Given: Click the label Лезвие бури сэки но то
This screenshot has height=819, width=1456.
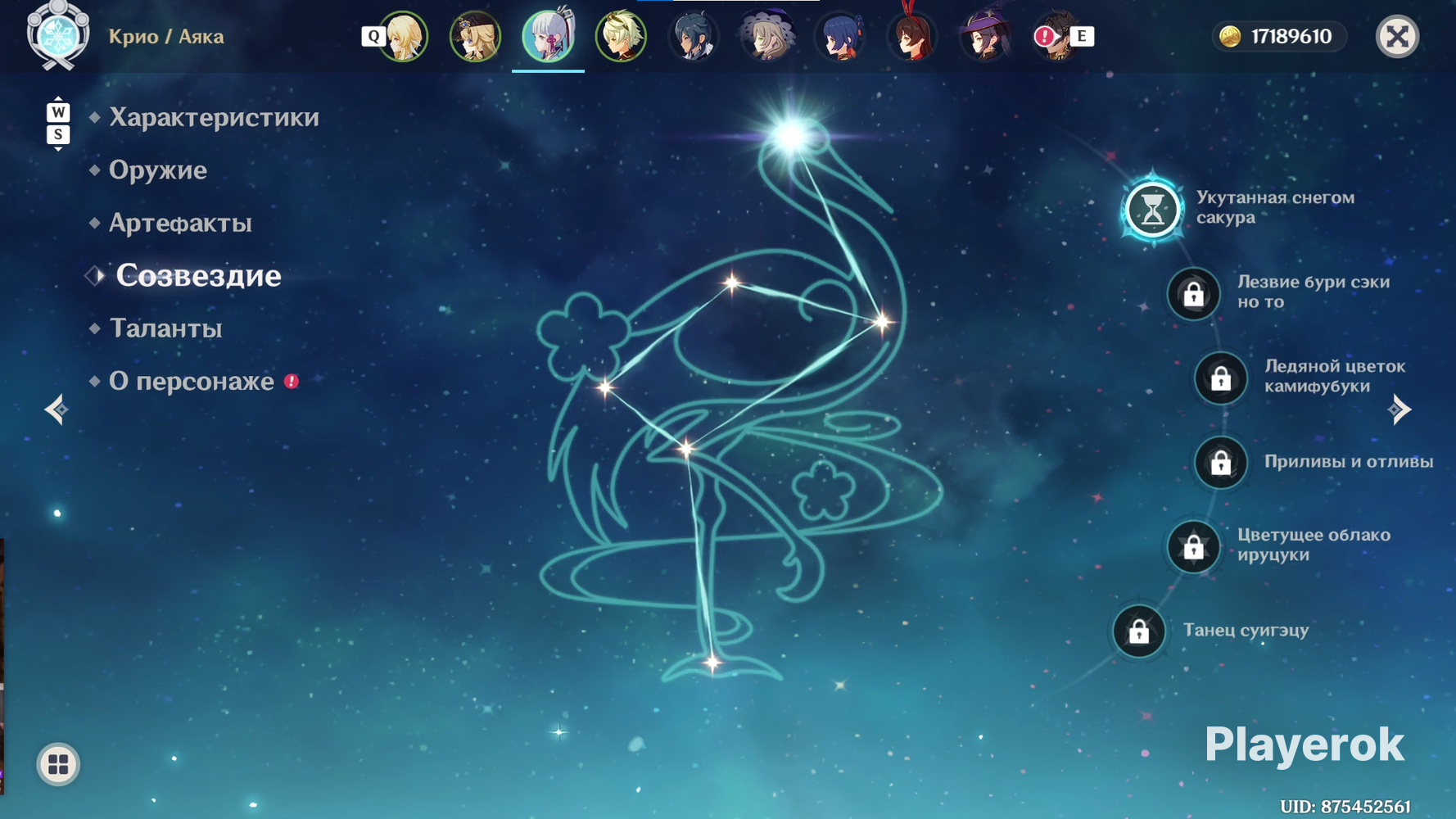Looking at the screenshot, I should coord(1314,292).
